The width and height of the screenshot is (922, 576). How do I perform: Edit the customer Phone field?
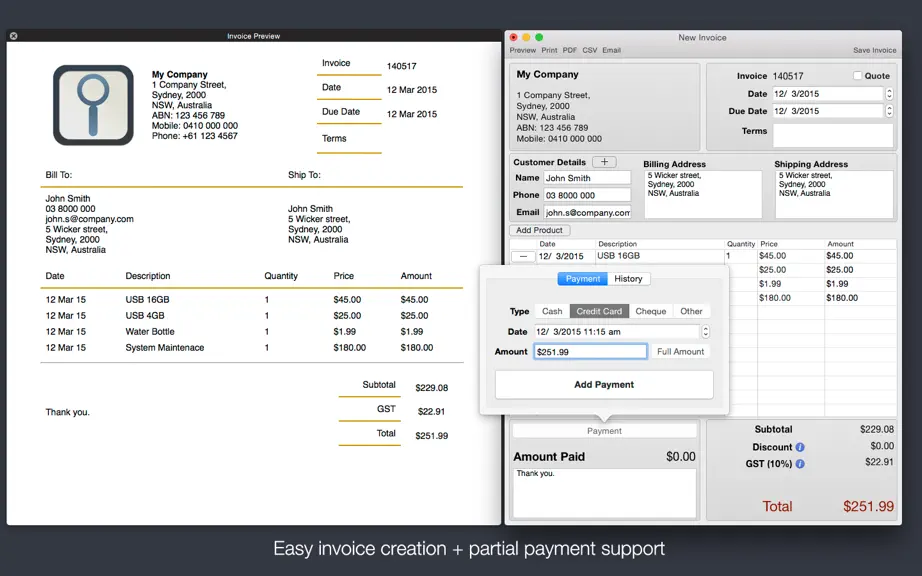[x=587, y=195]
